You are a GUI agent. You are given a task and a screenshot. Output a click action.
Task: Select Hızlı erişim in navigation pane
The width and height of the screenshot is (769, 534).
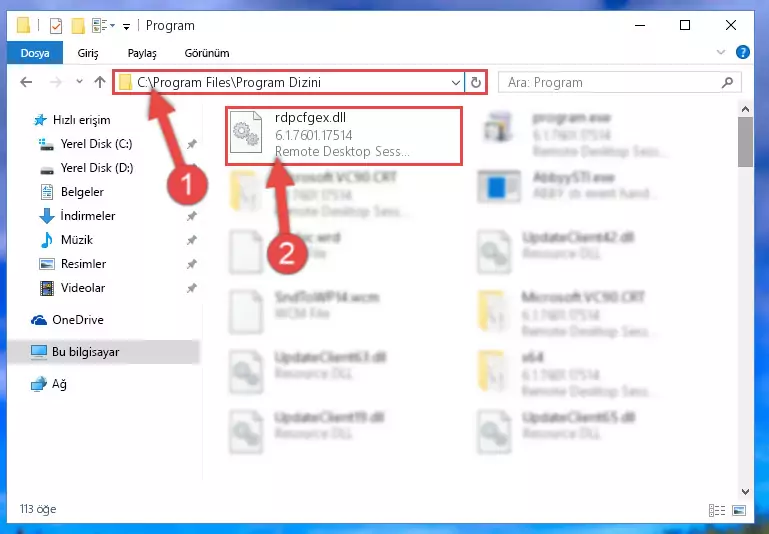coord(71,120)
